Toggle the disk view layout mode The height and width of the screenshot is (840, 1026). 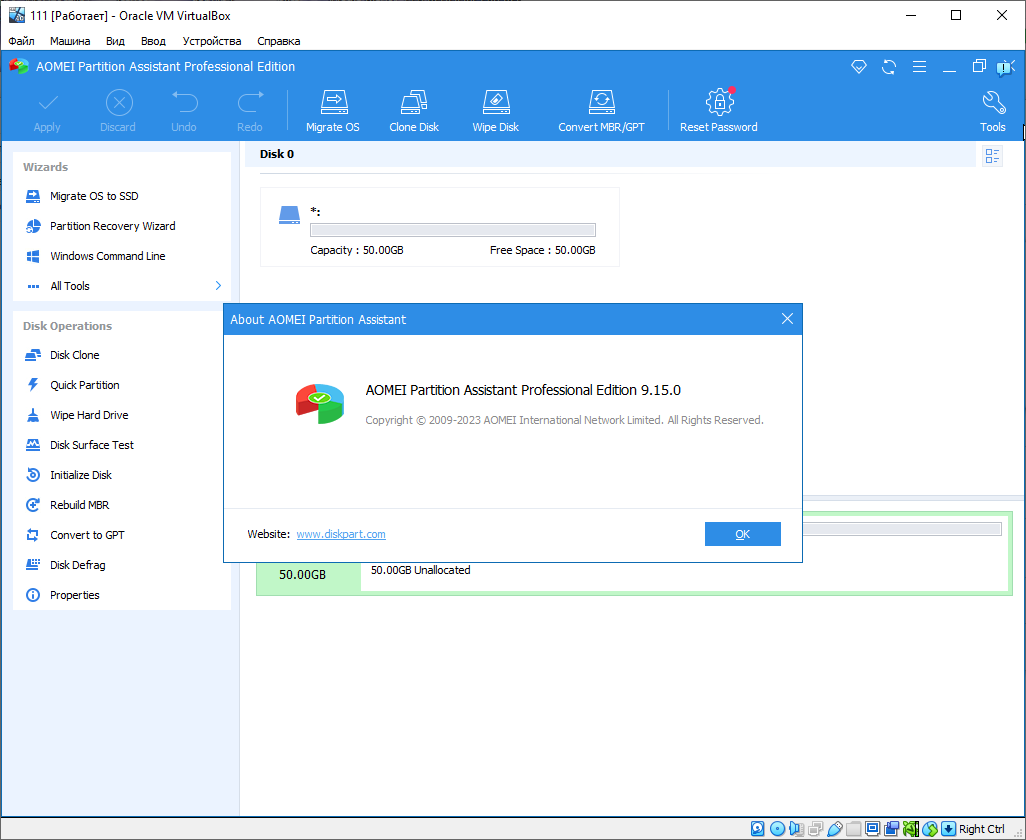coord(991,155)
